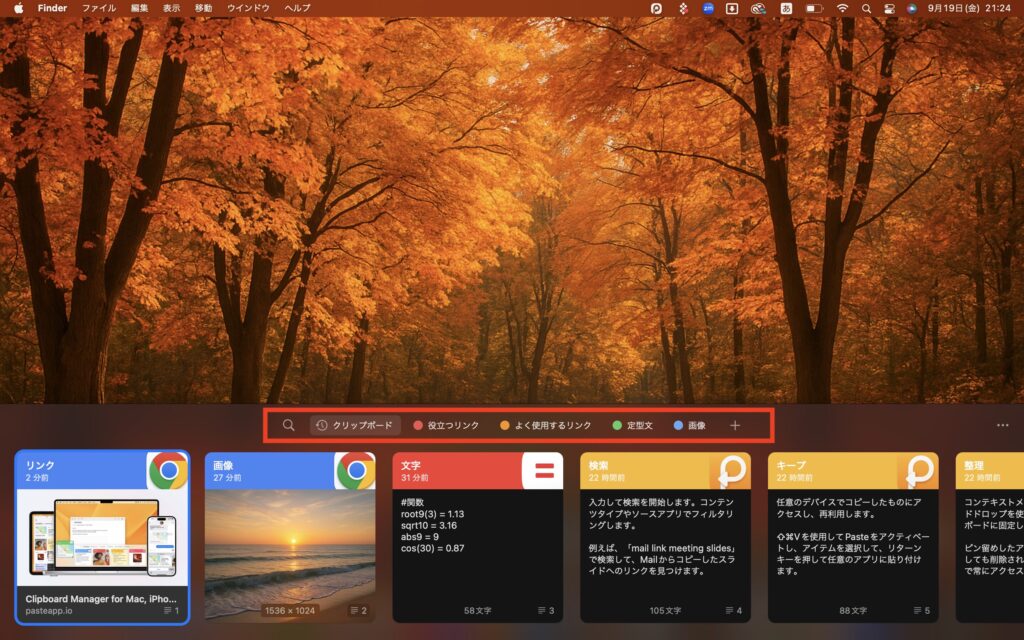The height and width of the screenshot is (640, 1024).
Task: Click the Wi-Fi status icon
Action: point(842,8)
